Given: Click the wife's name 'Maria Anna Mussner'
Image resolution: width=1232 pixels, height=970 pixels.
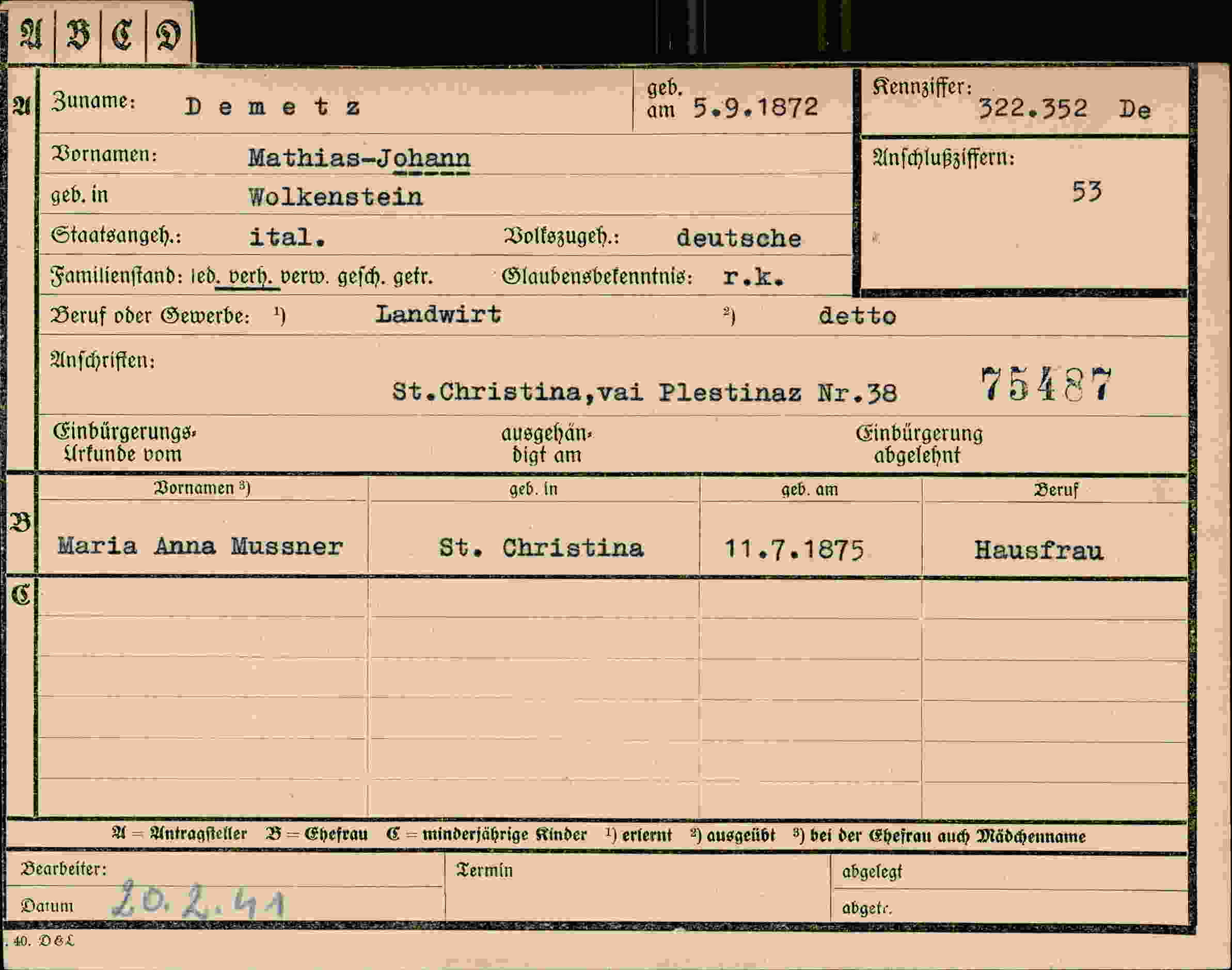Looking at the screenshot, I should [x=200, y=546].
